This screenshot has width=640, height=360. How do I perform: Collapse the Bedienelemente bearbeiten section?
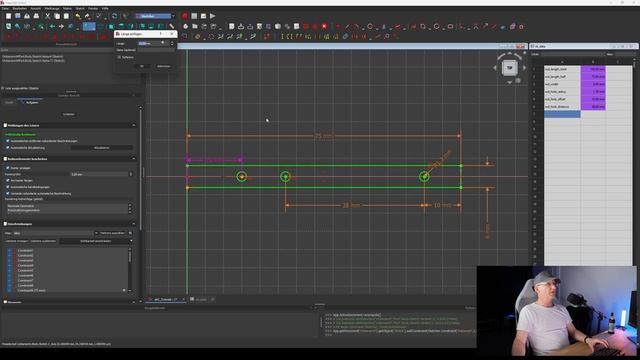(x=133, y=159)
